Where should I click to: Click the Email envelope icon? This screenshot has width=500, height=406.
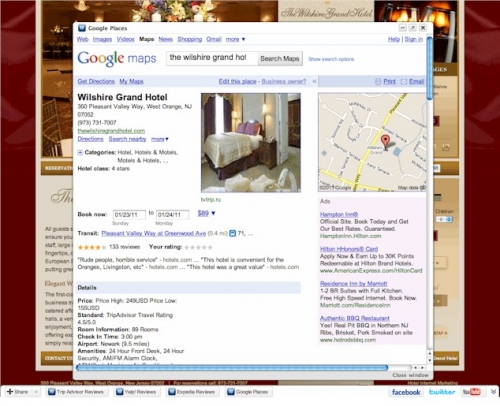coord(404,82)
